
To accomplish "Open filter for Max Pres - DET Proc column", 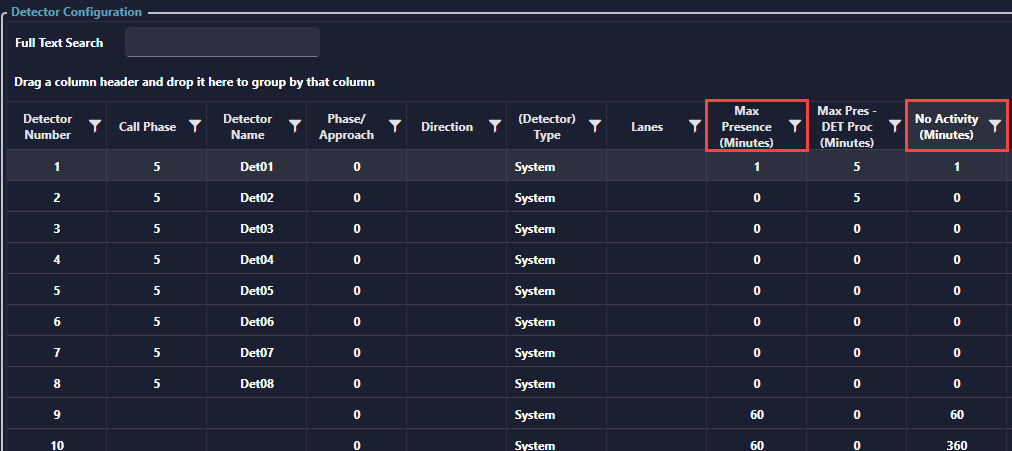I will [895, 126].
